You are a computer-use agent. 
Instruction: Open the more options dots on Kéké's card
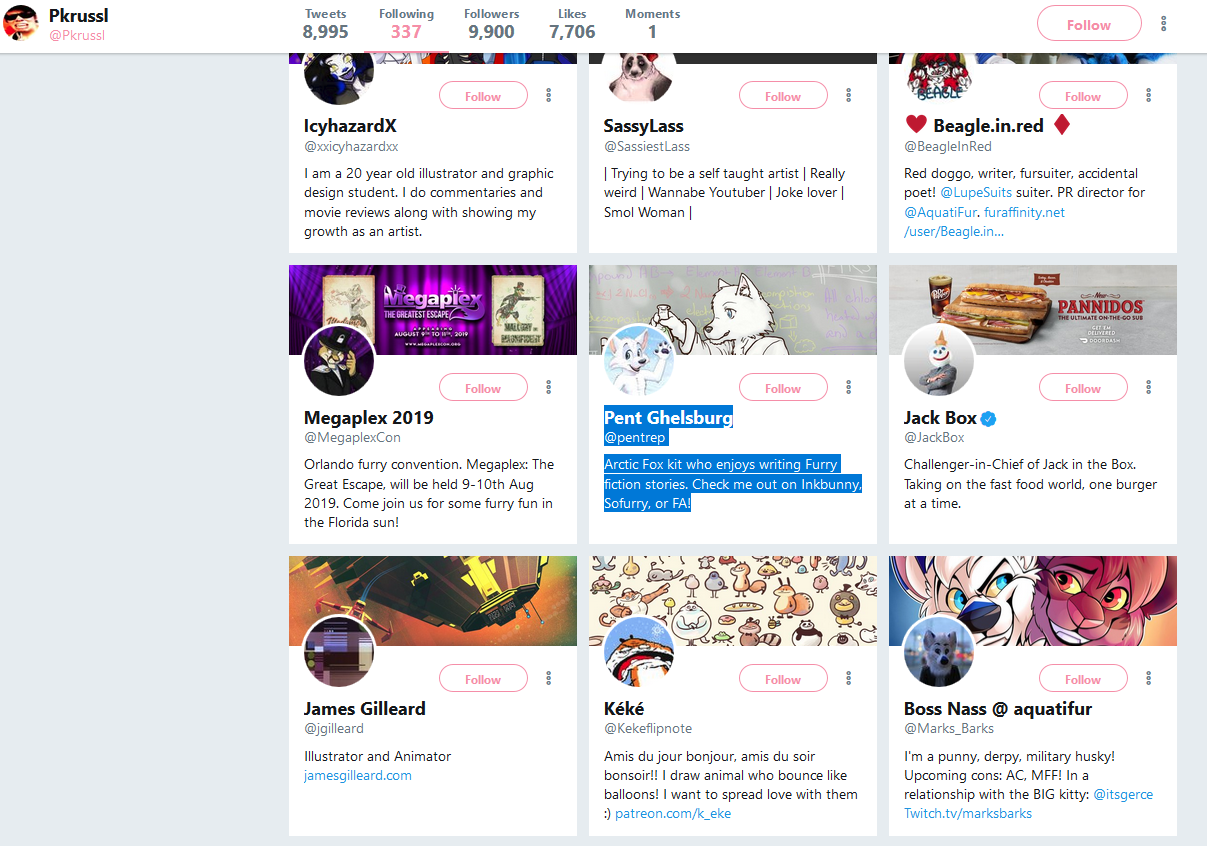pos(849,679)
